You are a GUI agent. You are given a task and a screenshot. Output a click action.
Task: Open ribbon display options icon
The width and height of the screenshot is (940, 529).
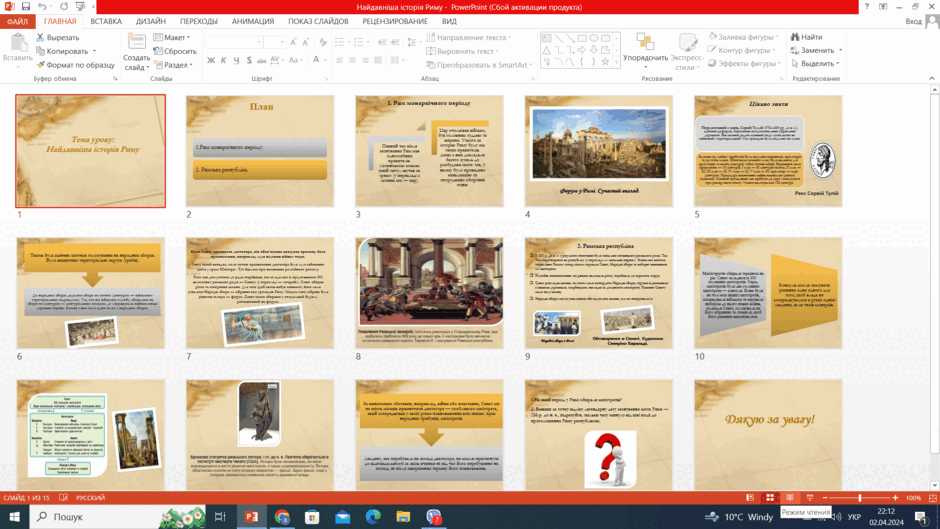coord(883,7)
